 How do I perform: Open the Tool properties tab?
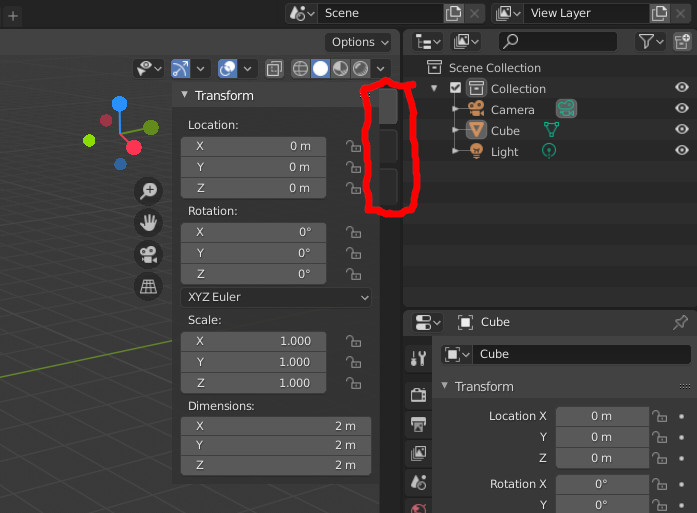(x=418, y=358)
